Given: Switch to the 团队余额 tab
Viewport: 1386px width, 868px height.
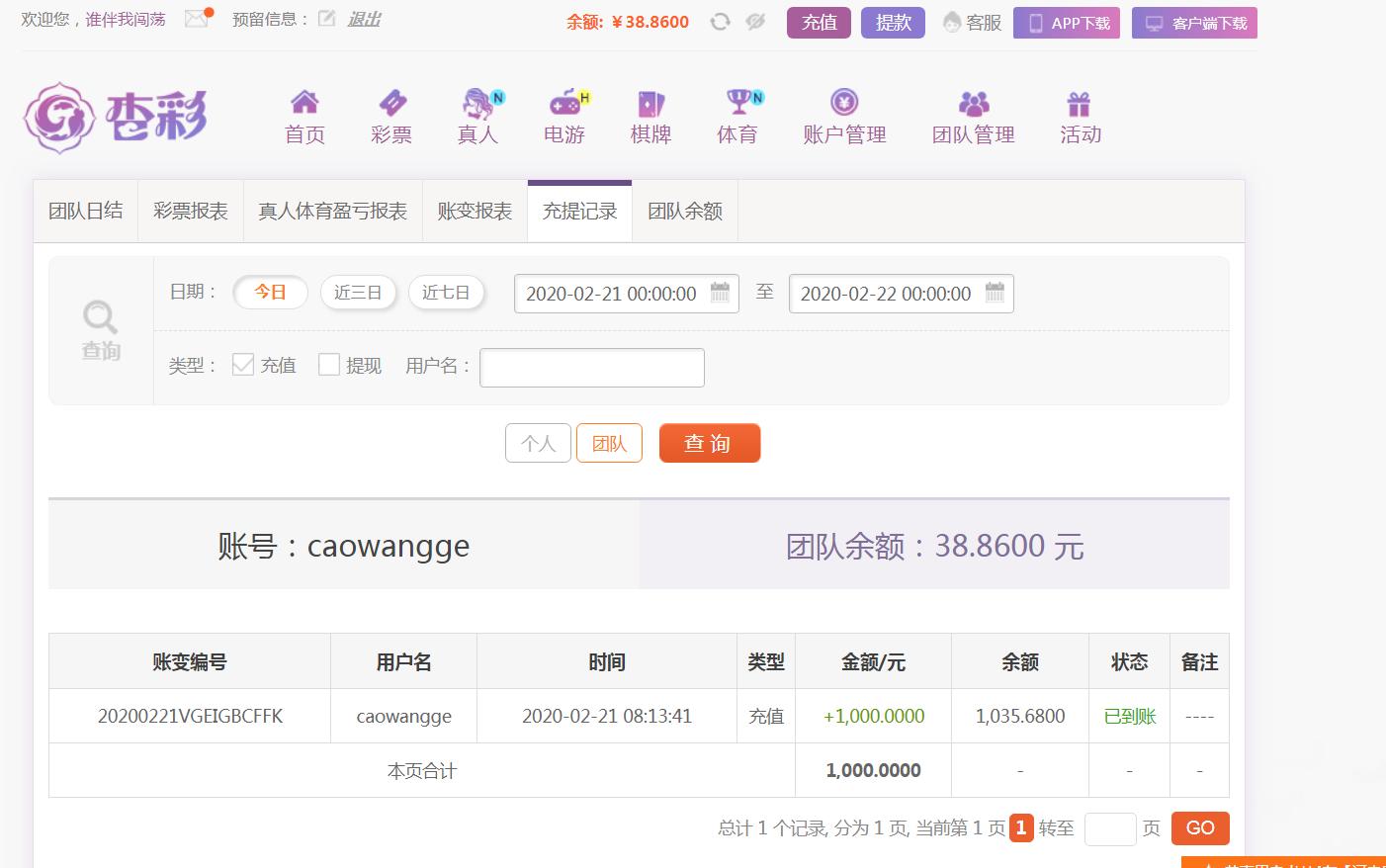Looking at the screenshot, I should [x=685, y=212].
